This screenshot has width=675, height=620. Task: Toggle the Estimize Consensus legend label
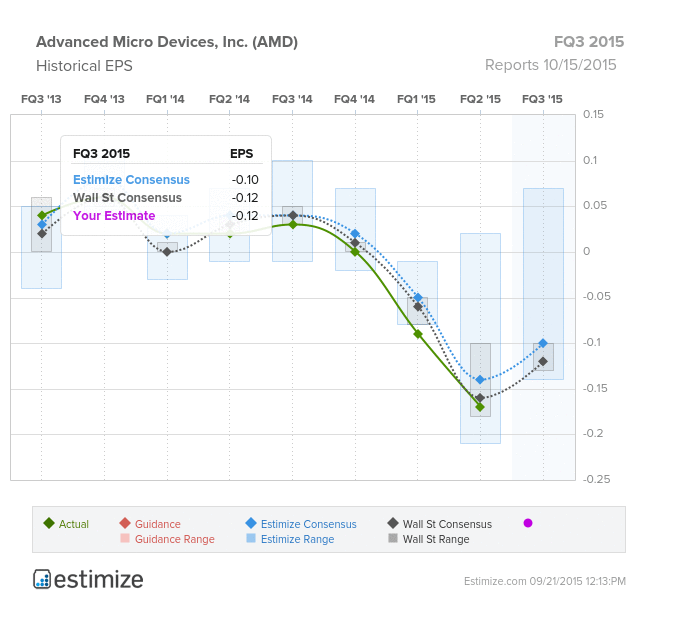click(309, 524)
